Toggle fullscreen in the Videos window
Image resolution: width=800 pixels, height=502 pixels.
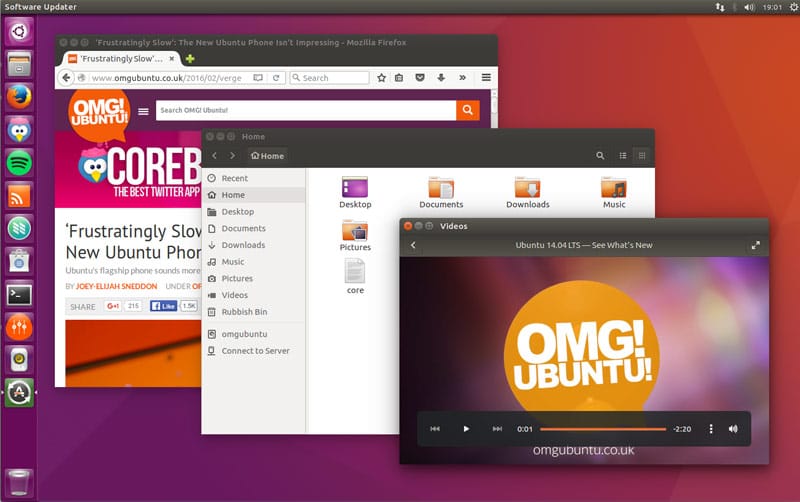coord(756,245)
